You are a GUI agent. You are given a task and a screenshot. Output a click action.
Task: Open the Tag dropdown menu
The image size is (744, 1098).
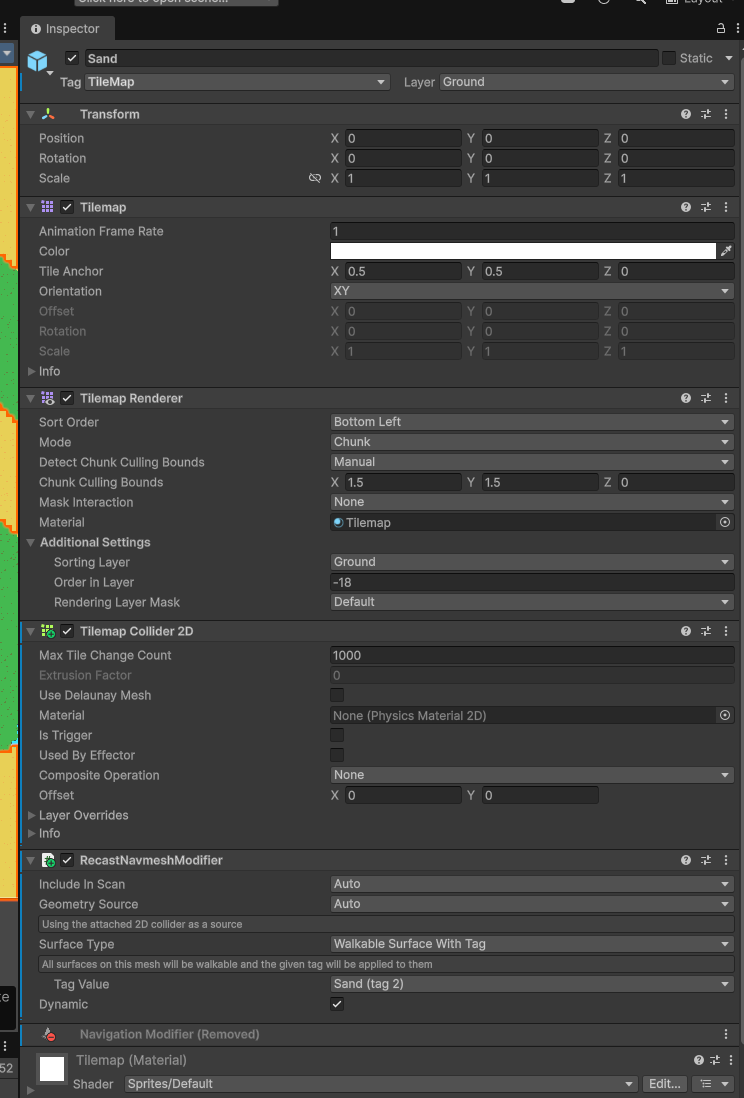[x=237, y=83]
